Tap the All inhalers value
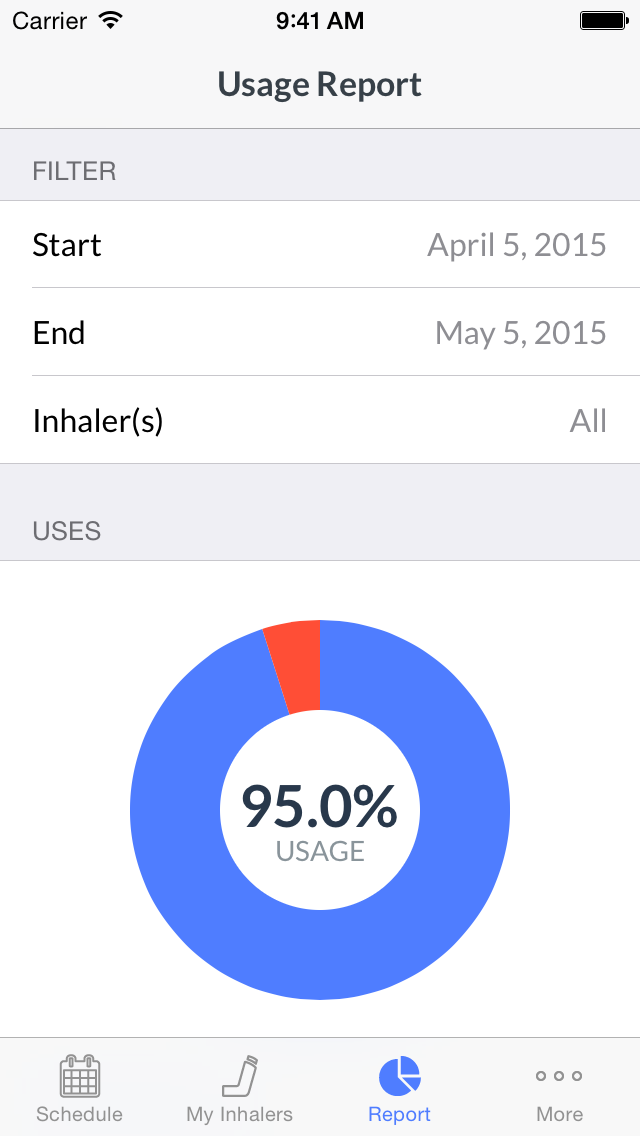The image size is (640, 1136). click(588, 421)
